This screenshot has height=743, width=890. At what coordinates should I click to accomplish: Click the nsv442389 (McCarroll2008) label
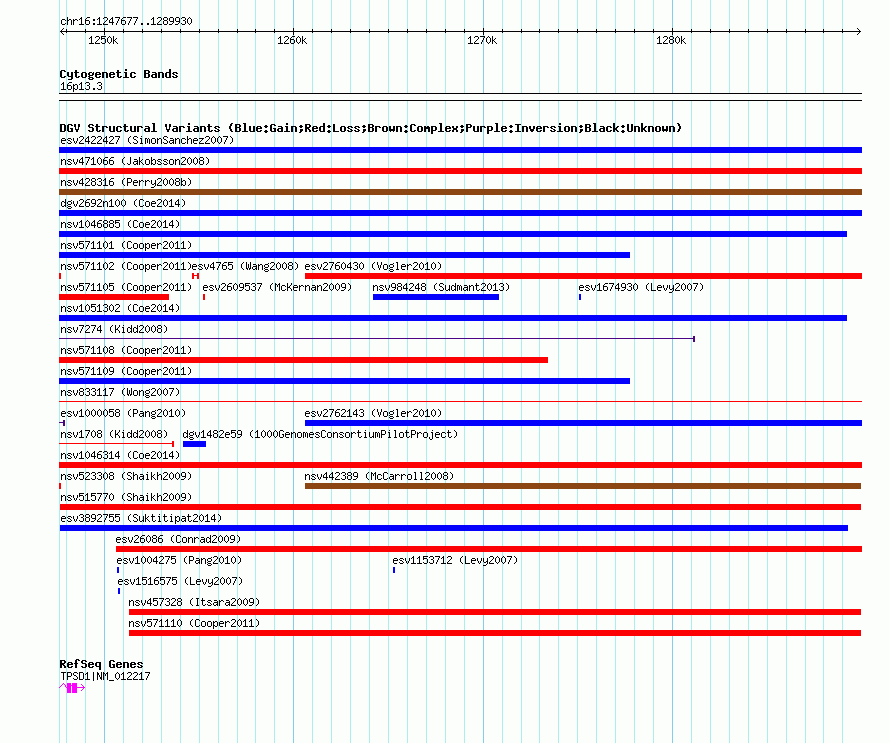coord(379,476)
